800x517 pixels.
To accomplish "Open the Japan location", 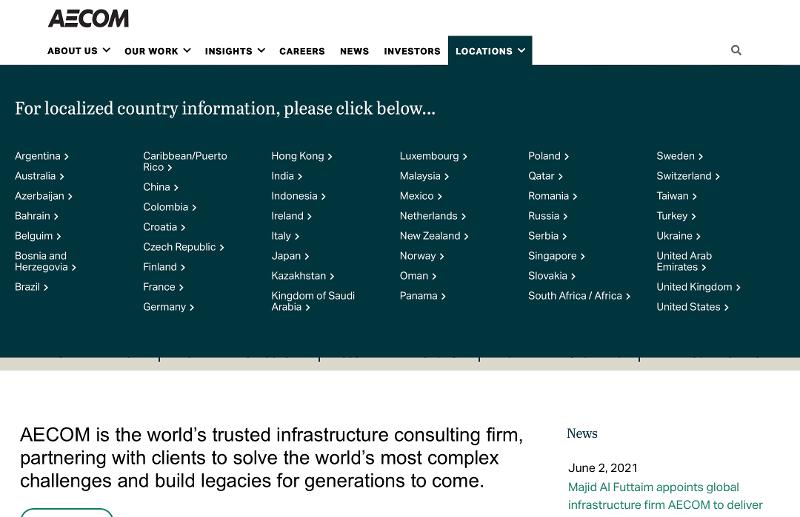I will (290, 256).
